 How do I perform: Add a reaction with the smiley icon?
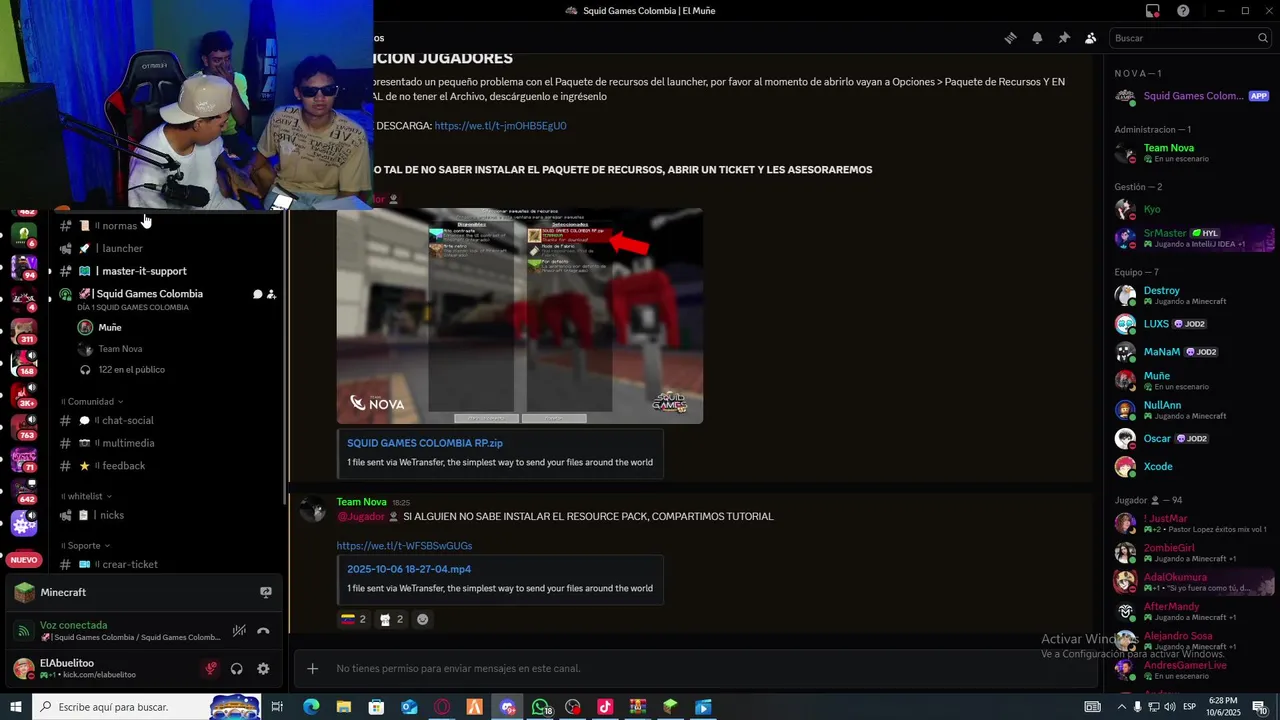tap(422, 619)
